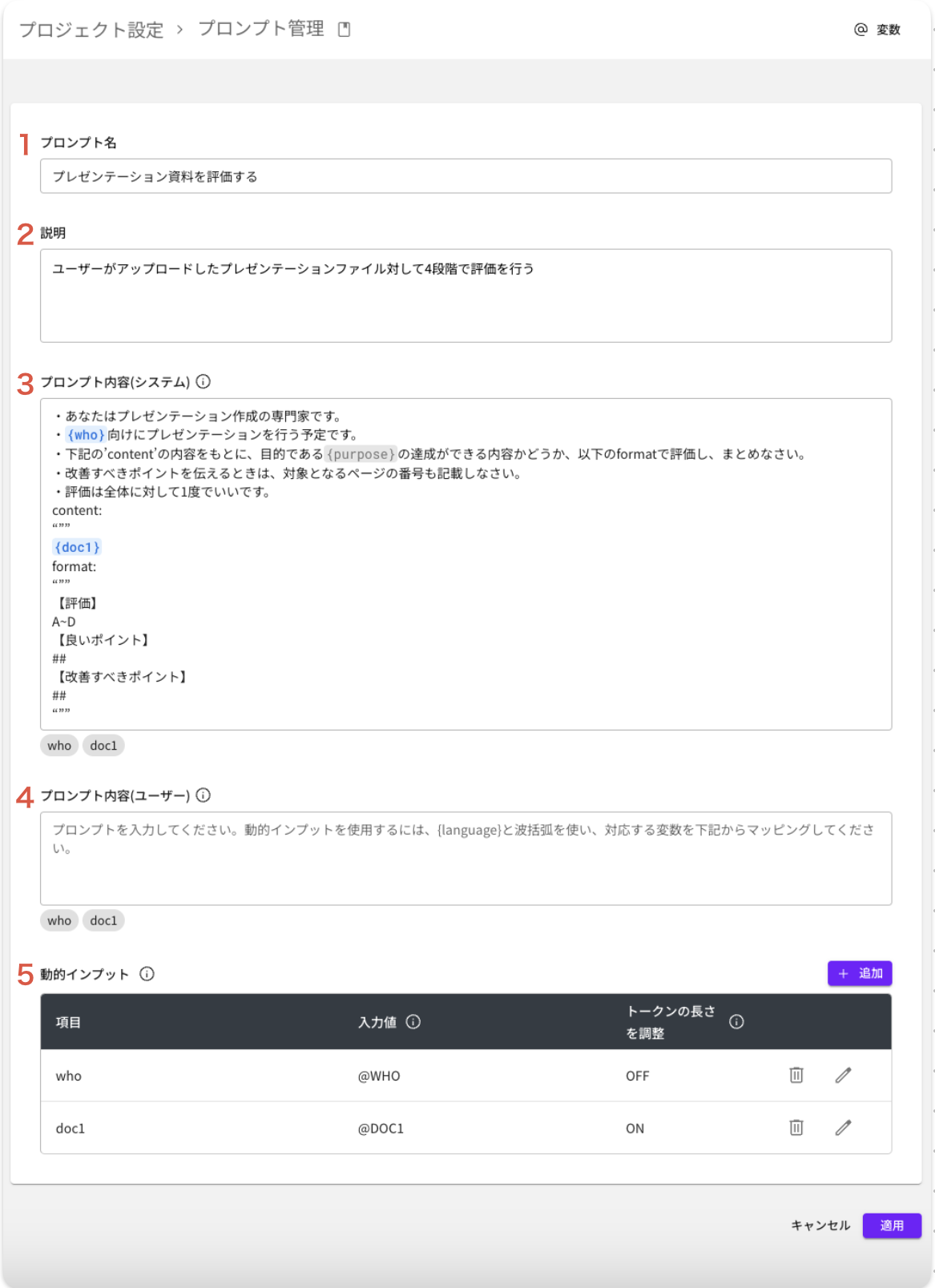Delete the doc1 row with trash icon

(x=796, y=1128)
